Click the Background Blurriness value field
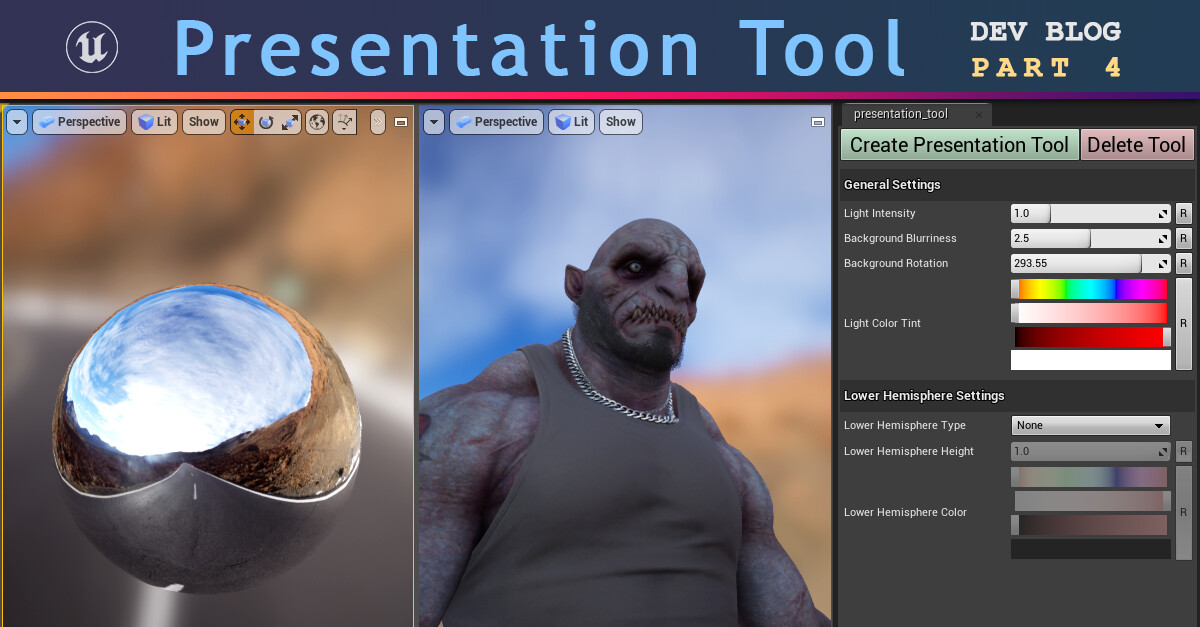The width and height of the screenshot is (1200, 627). pyautogui.click(x=1050, y=238)
